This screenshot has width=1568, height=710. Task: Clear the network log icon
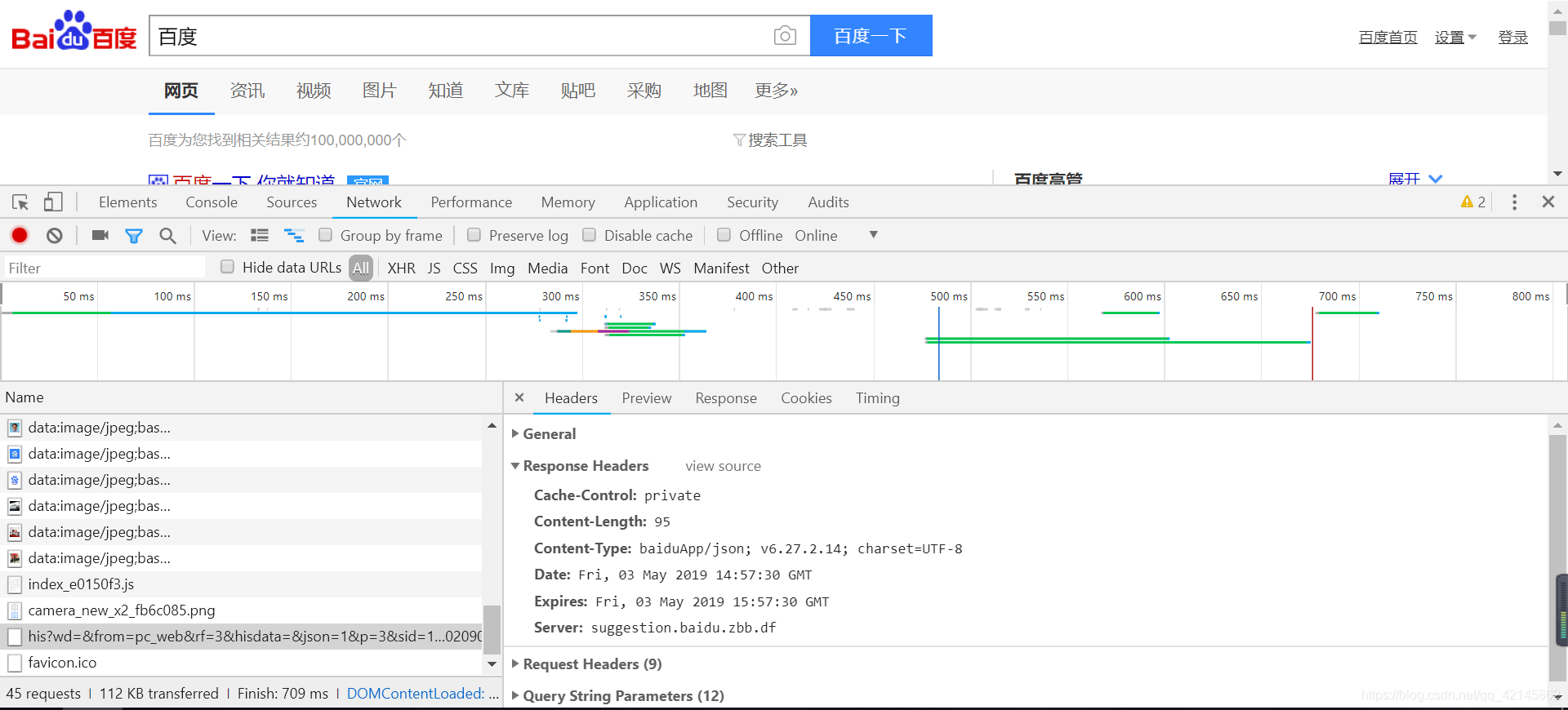55,236
